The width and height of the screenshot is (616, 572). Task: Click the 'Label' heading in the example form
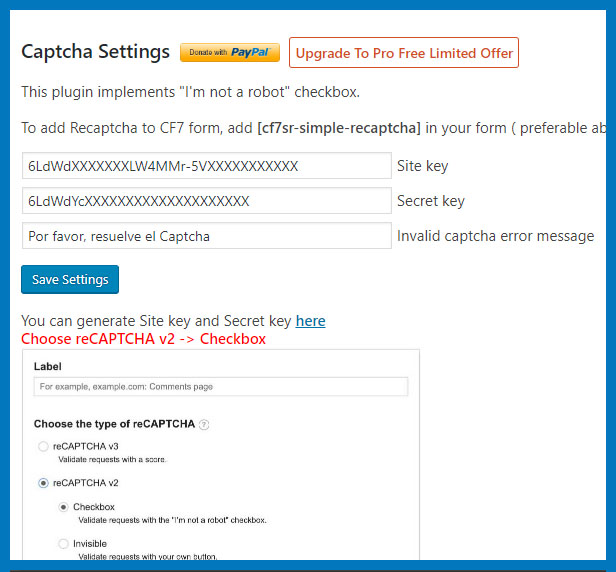point(48,367)
